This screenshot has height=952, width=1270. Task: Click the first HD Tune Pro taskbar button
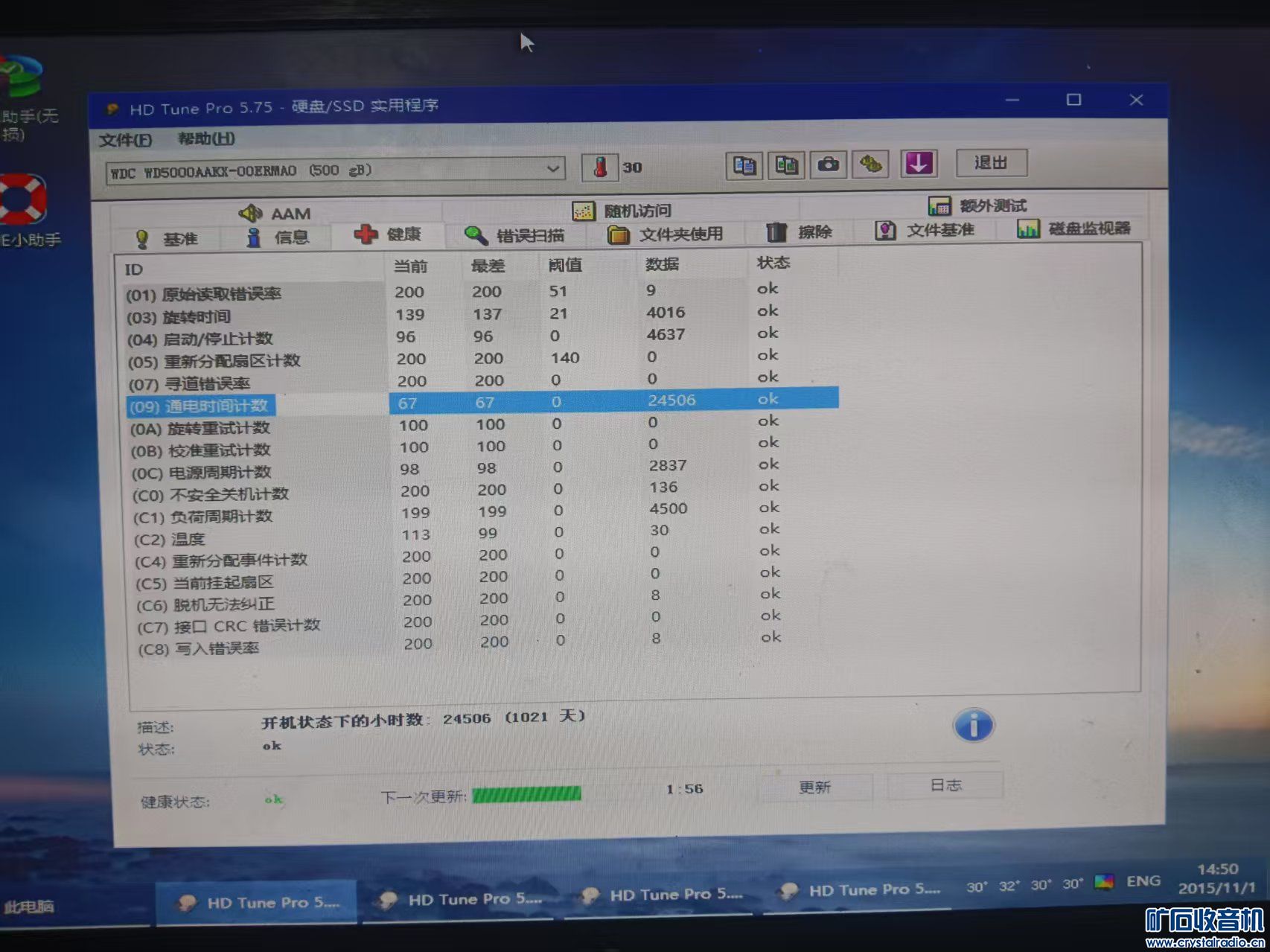pyautogui.click(x=258, y=902)
